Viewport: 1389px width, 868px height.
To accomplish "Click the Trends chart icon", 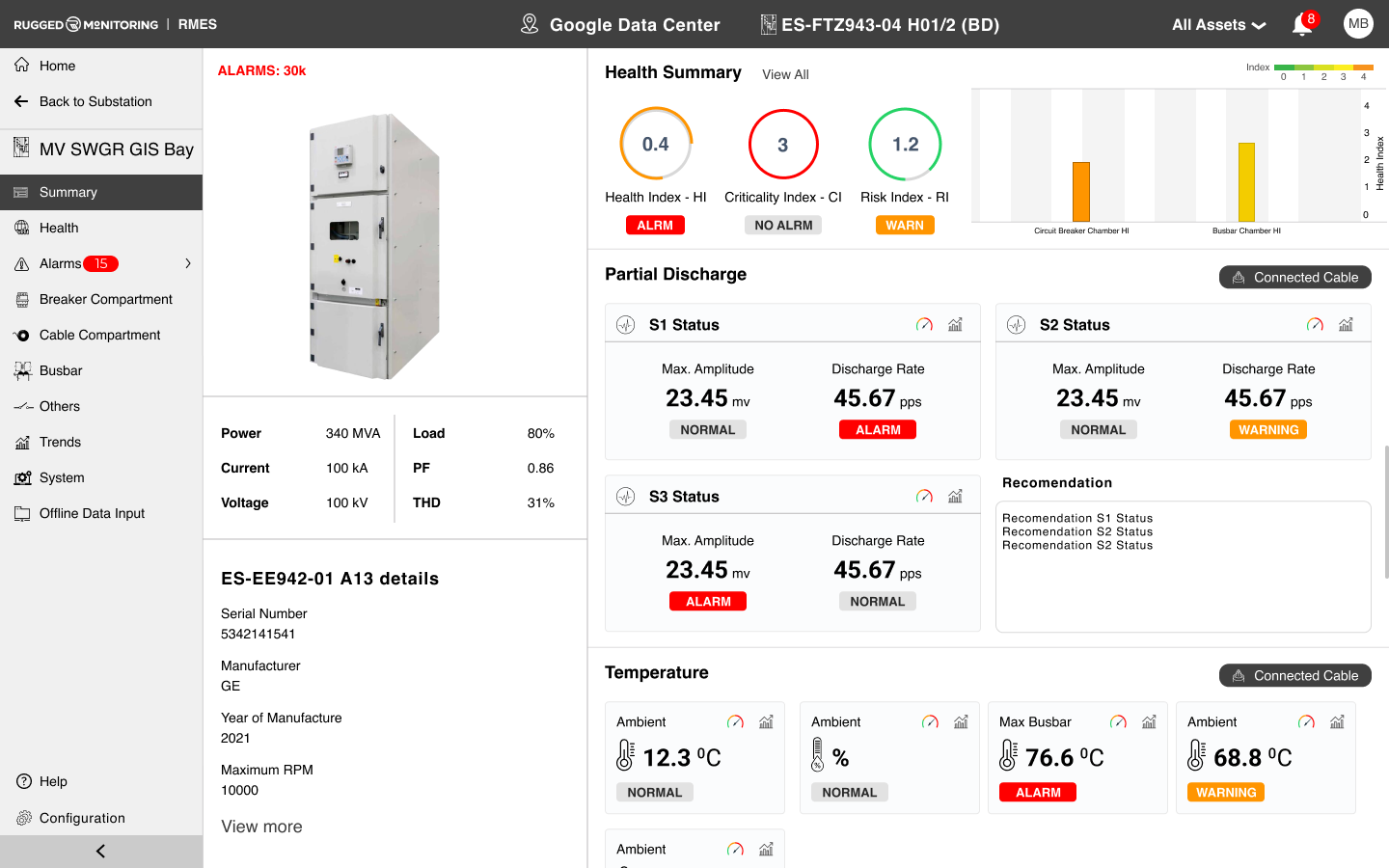I will pyautogui.click(x=22, y=442).
